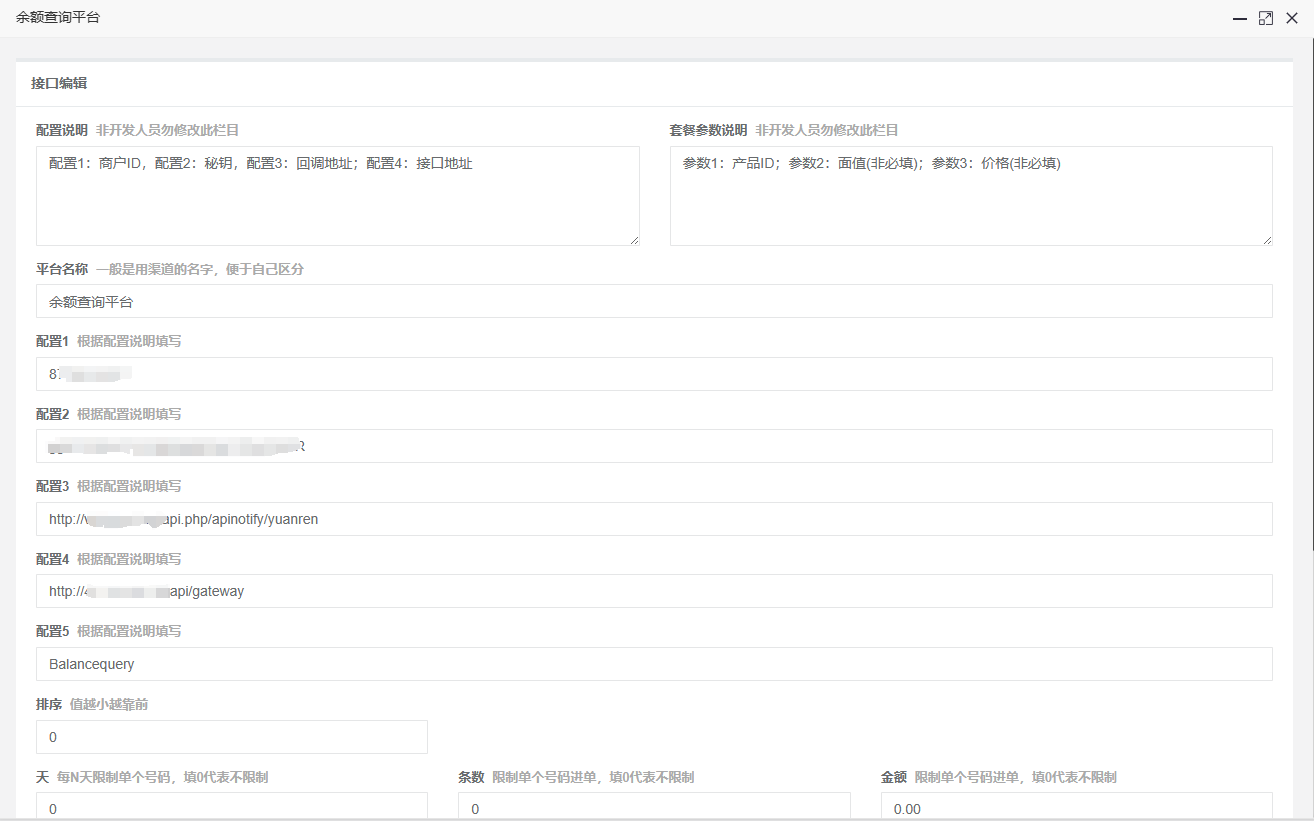Image resolution: width=1314 pixels, height=821 pixels.
Task: Click the 金额 amount limit field
Action: tap(1076, 807)
